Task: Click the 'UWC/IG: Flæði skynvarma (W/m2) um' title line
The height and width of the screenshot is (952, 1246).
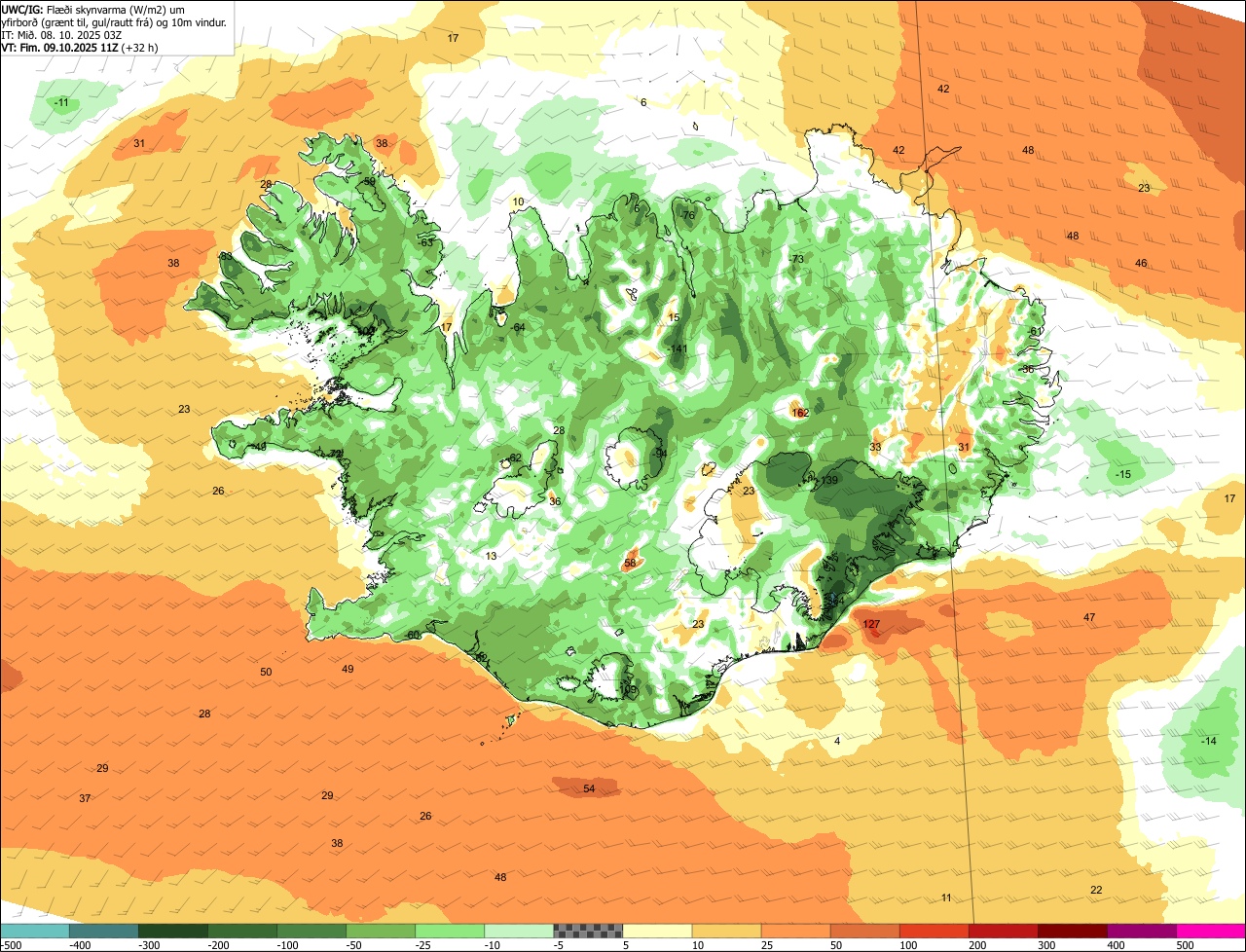Action: coord(93,9)
